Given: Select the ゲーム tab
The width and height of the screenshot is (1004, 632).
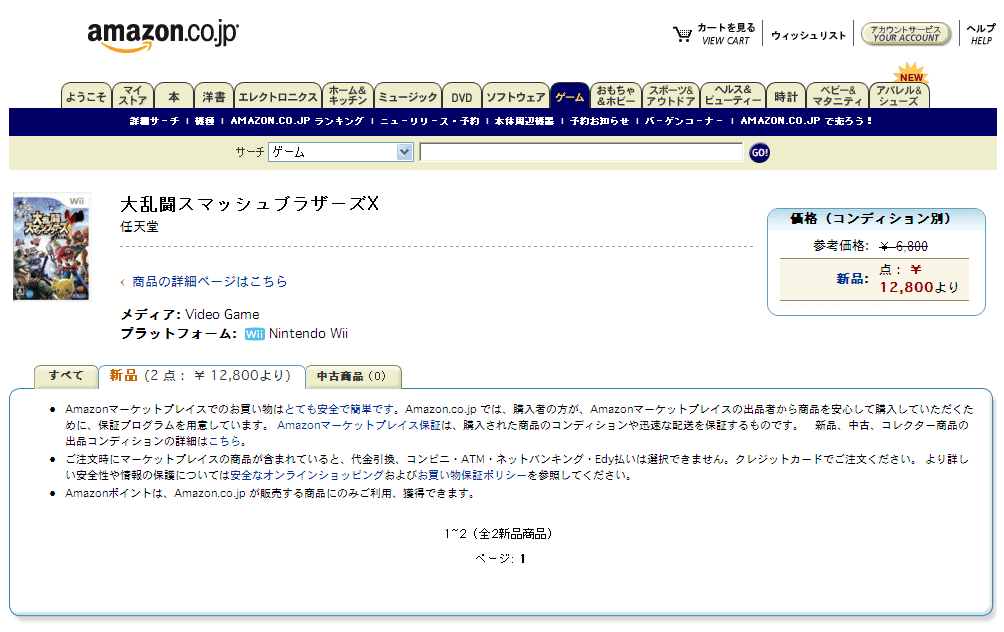Looking at the screenshot, I should [x=570, y=96].
